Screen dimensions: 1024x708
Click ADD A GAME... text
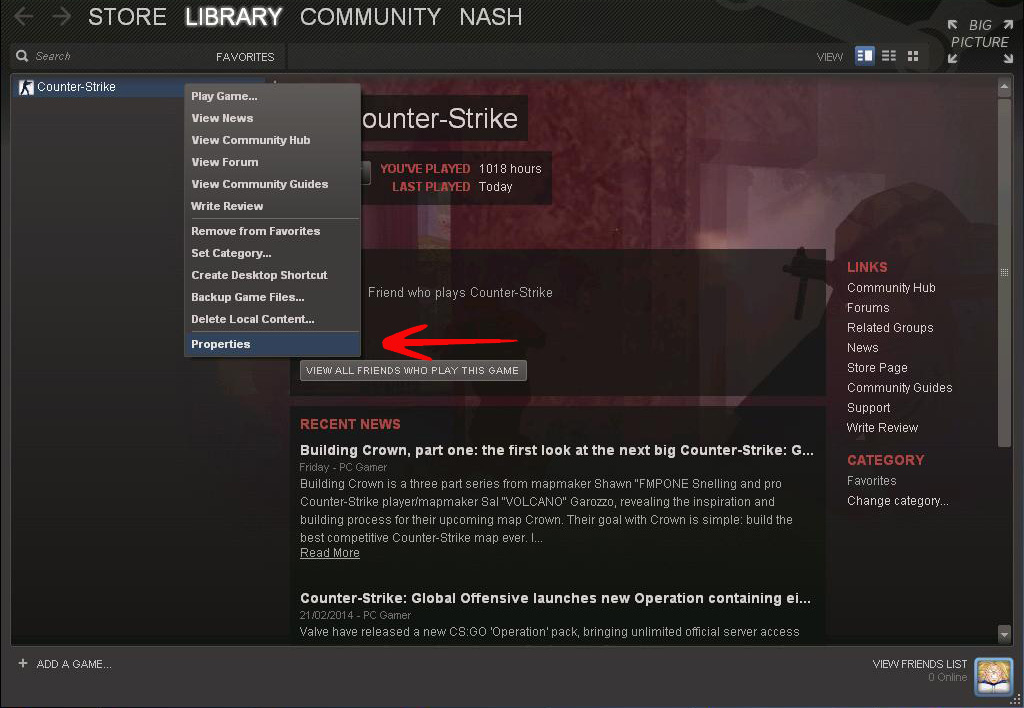(74, 664)
